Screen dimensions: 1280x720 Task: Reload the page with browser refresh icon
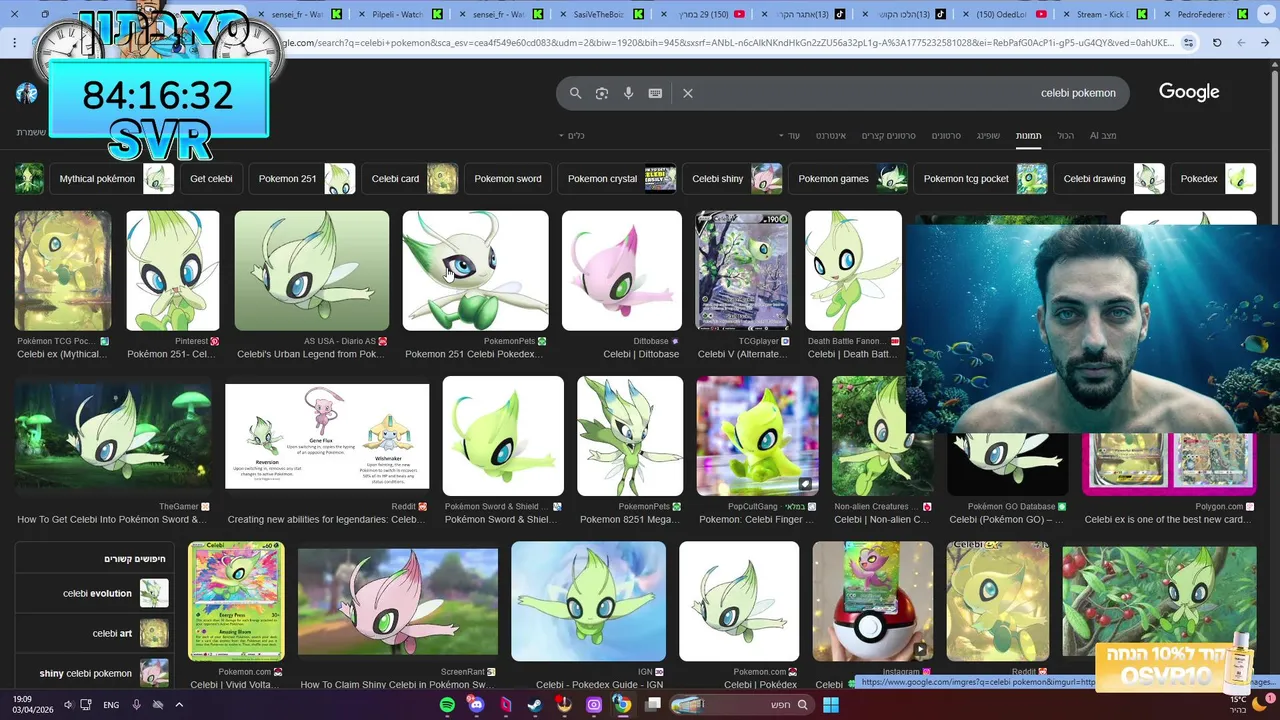[1216, 43]
